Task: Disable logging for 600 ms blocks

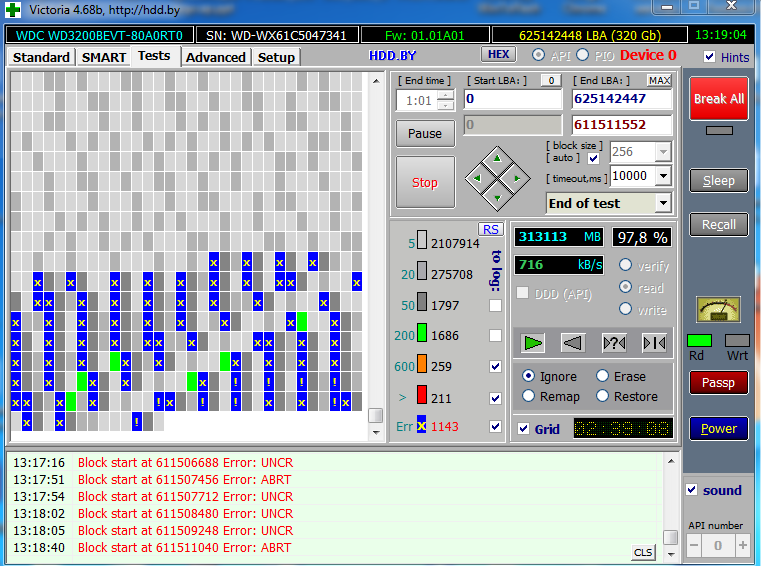Action: click(495, 366)
